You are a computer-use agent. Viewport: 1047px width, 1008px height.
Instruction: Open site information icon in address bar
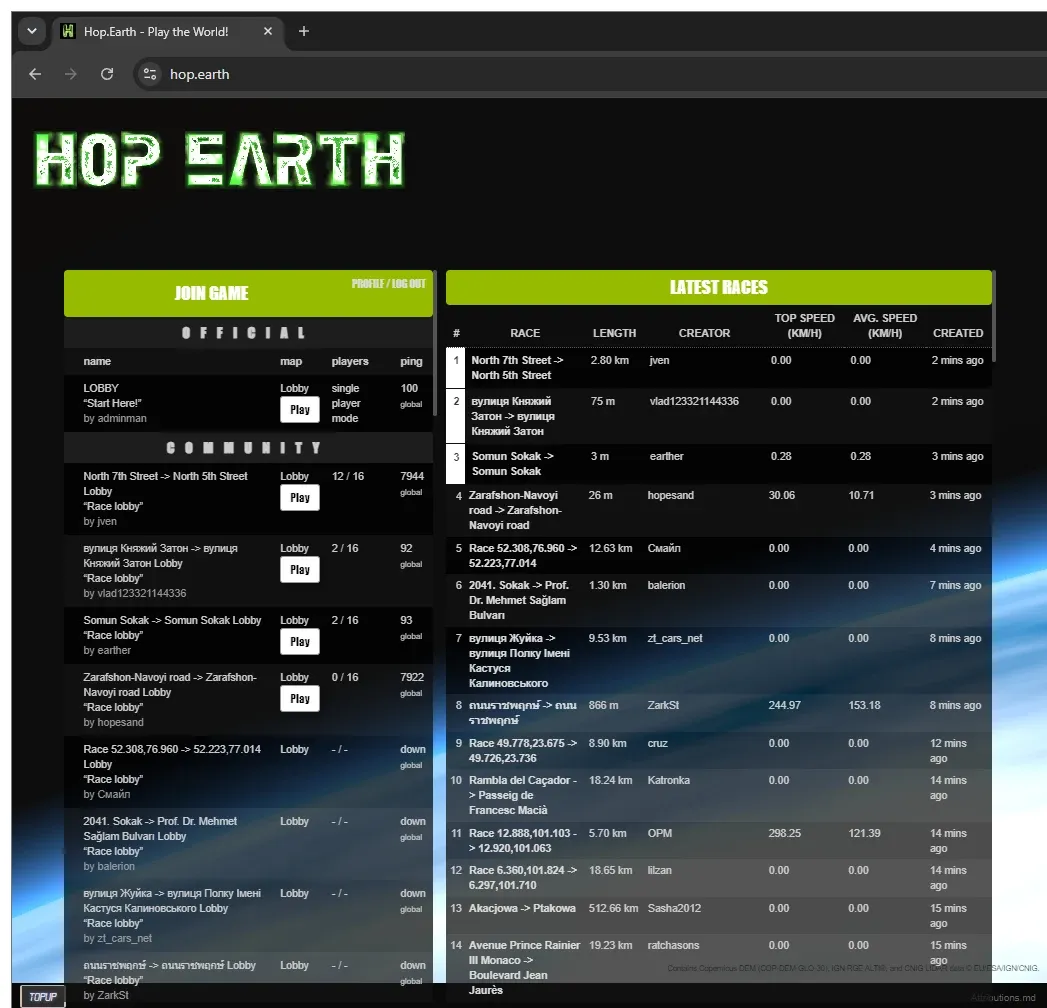[x=150, y=74]
